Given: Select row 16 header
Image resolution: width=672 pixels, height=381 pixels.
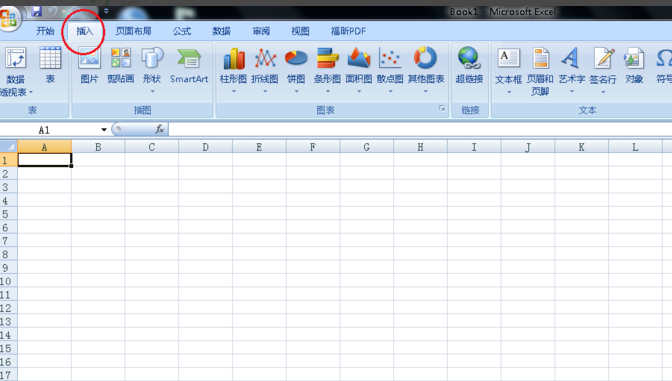Looking at the screenshot, I should click(9, 362).
